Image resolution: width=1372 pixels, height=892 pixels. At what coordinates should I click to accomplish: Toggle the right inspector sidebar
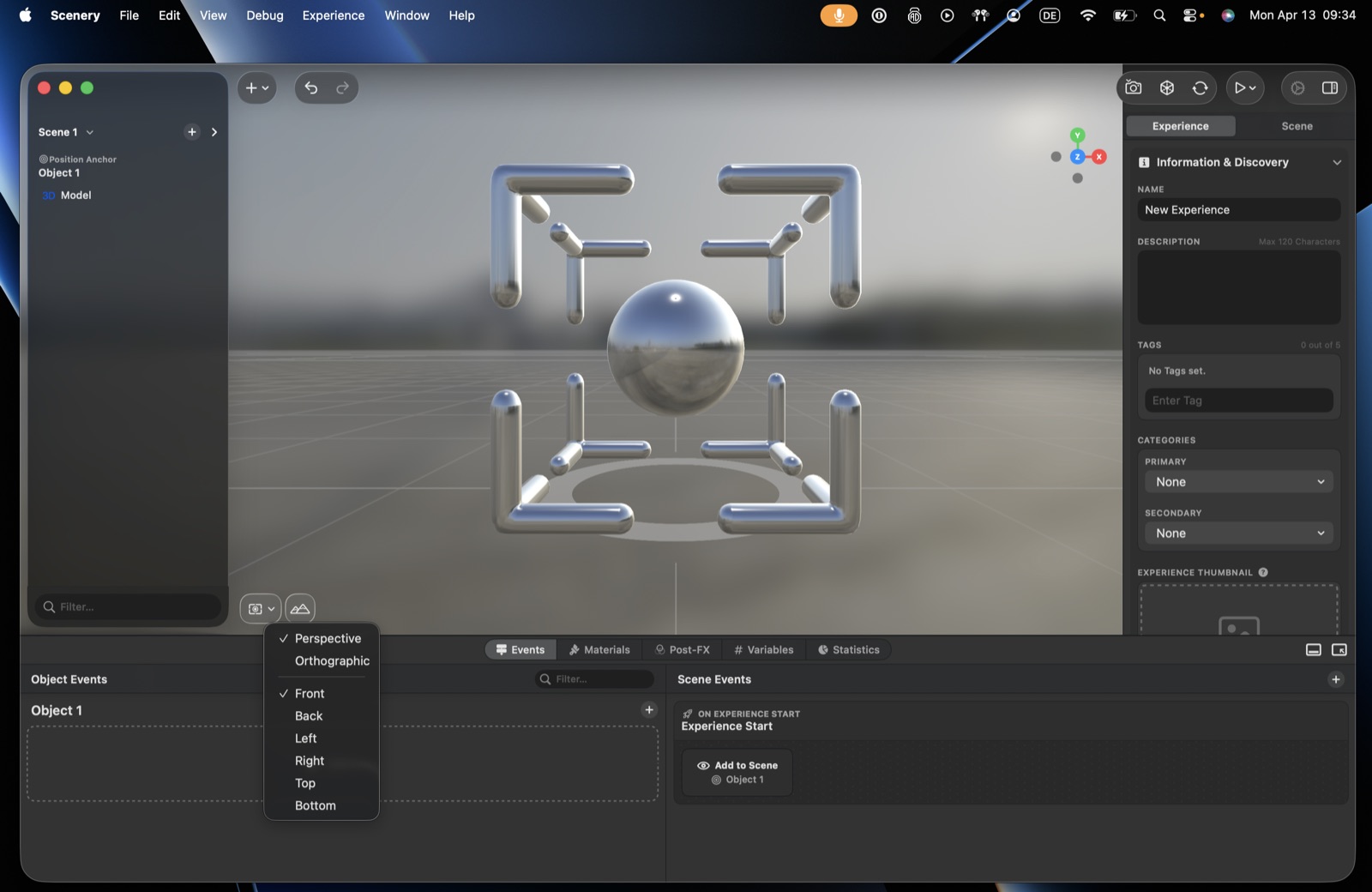point(1330,87)
